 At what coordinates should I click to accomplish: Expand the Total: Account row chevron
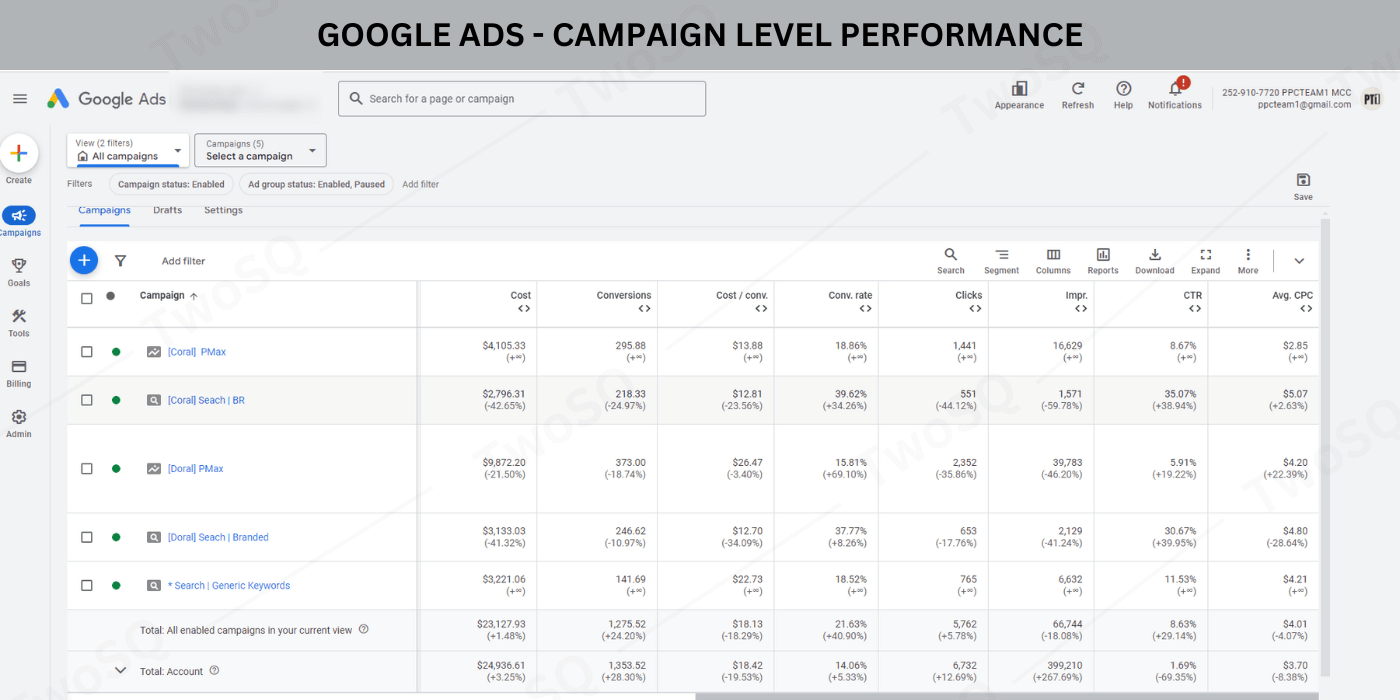pos(120,671)
